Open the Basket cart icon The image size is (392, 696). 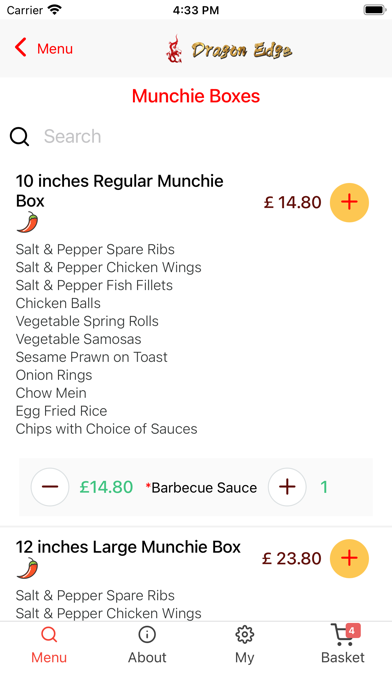click(x=343, y=635)
